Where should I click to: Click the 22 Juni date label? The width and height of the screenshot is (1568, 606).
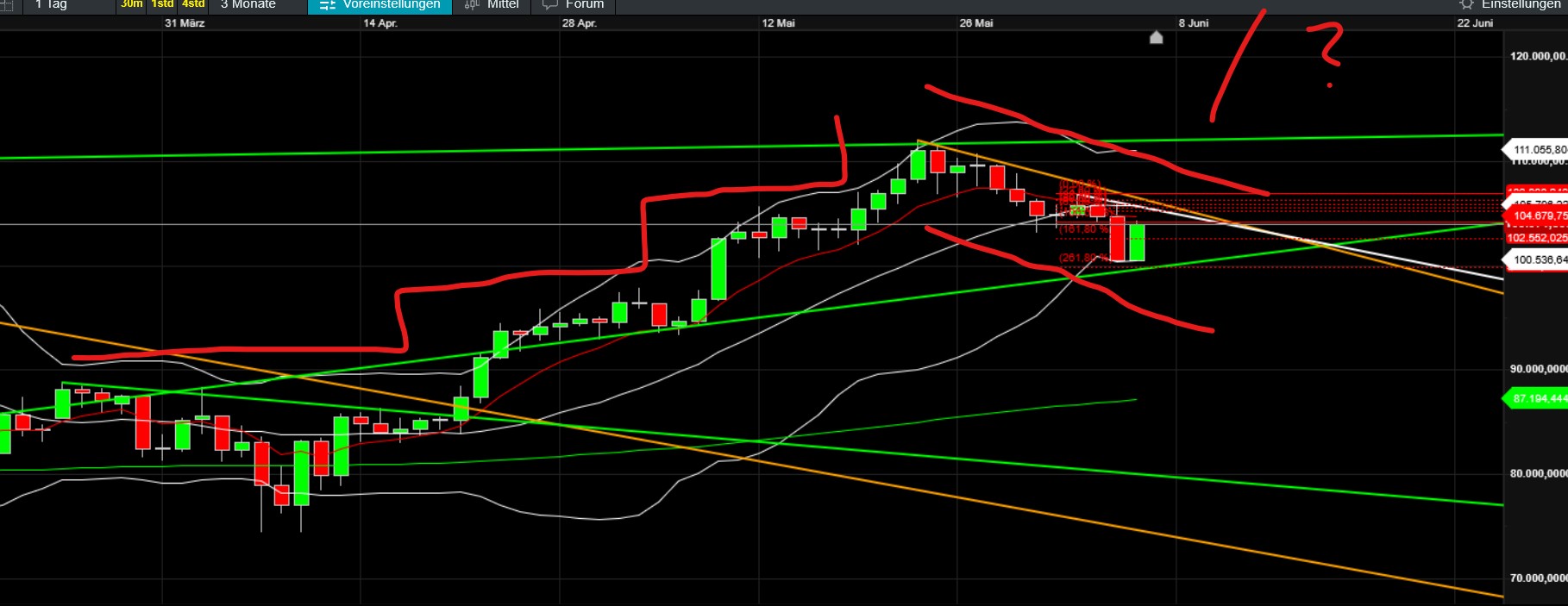click(x=1475, y=23)
